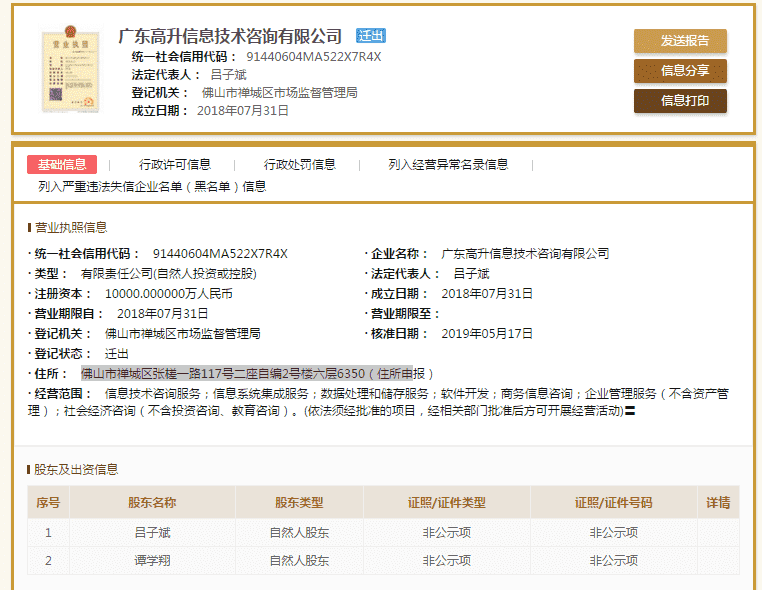This screenshot has height=590, width=762.
Task: Click header establishment date 2018年07月31日
Action: tap(242, 111)
